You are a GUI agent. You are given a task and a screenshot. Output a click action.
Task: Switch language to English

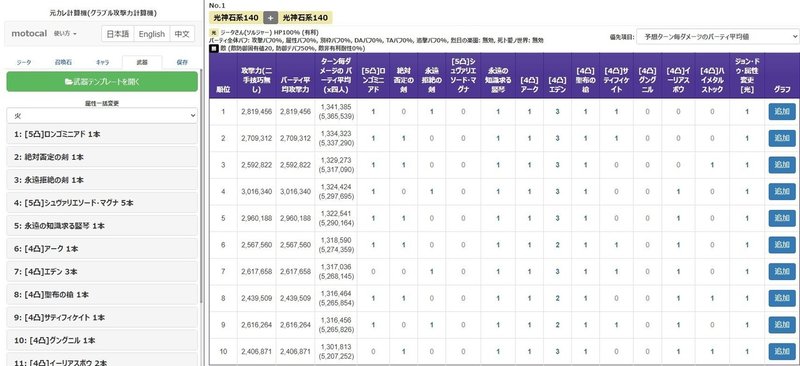(152, 34)
